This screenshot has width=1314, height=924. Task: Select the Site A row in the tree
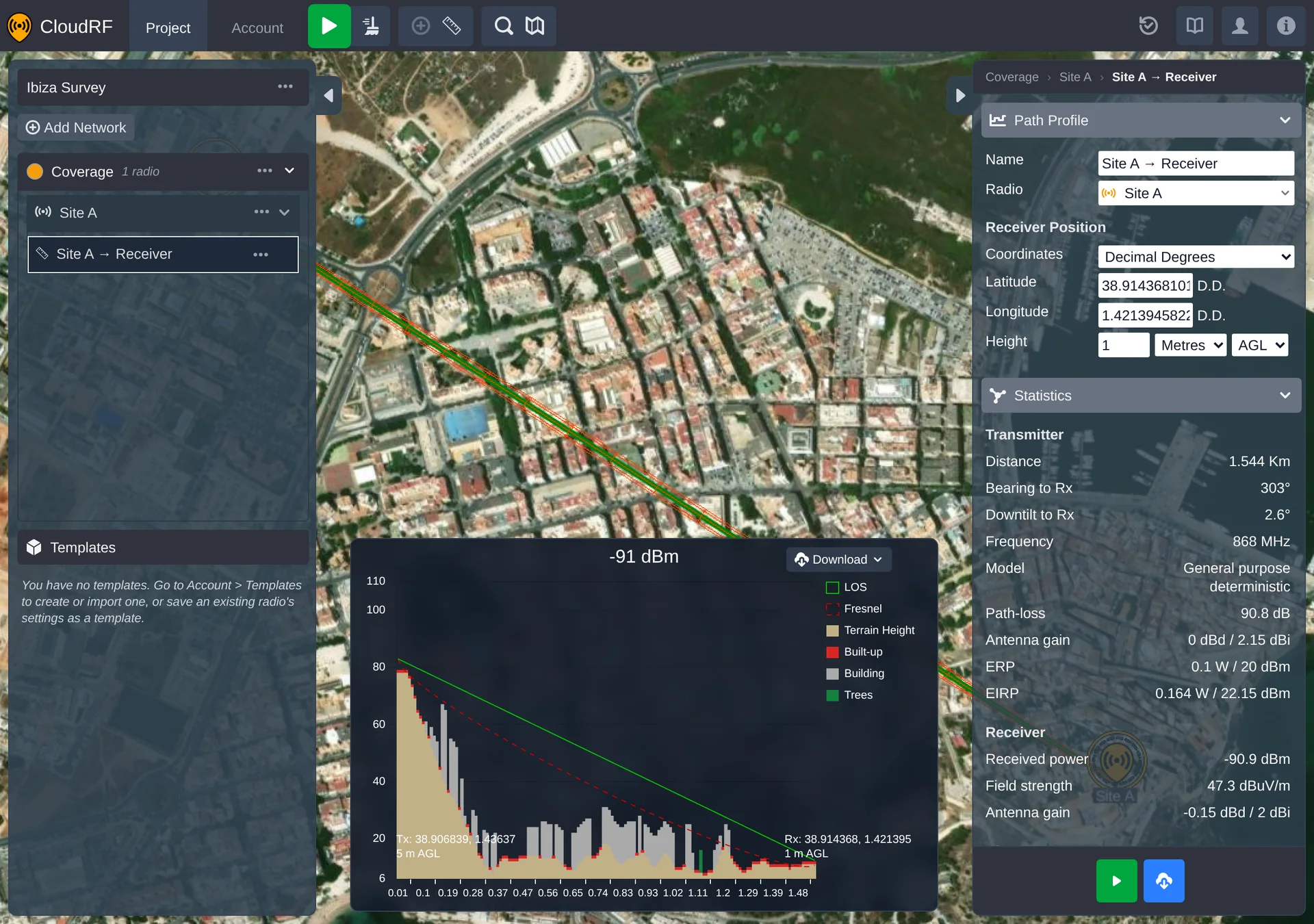point(163,212)
